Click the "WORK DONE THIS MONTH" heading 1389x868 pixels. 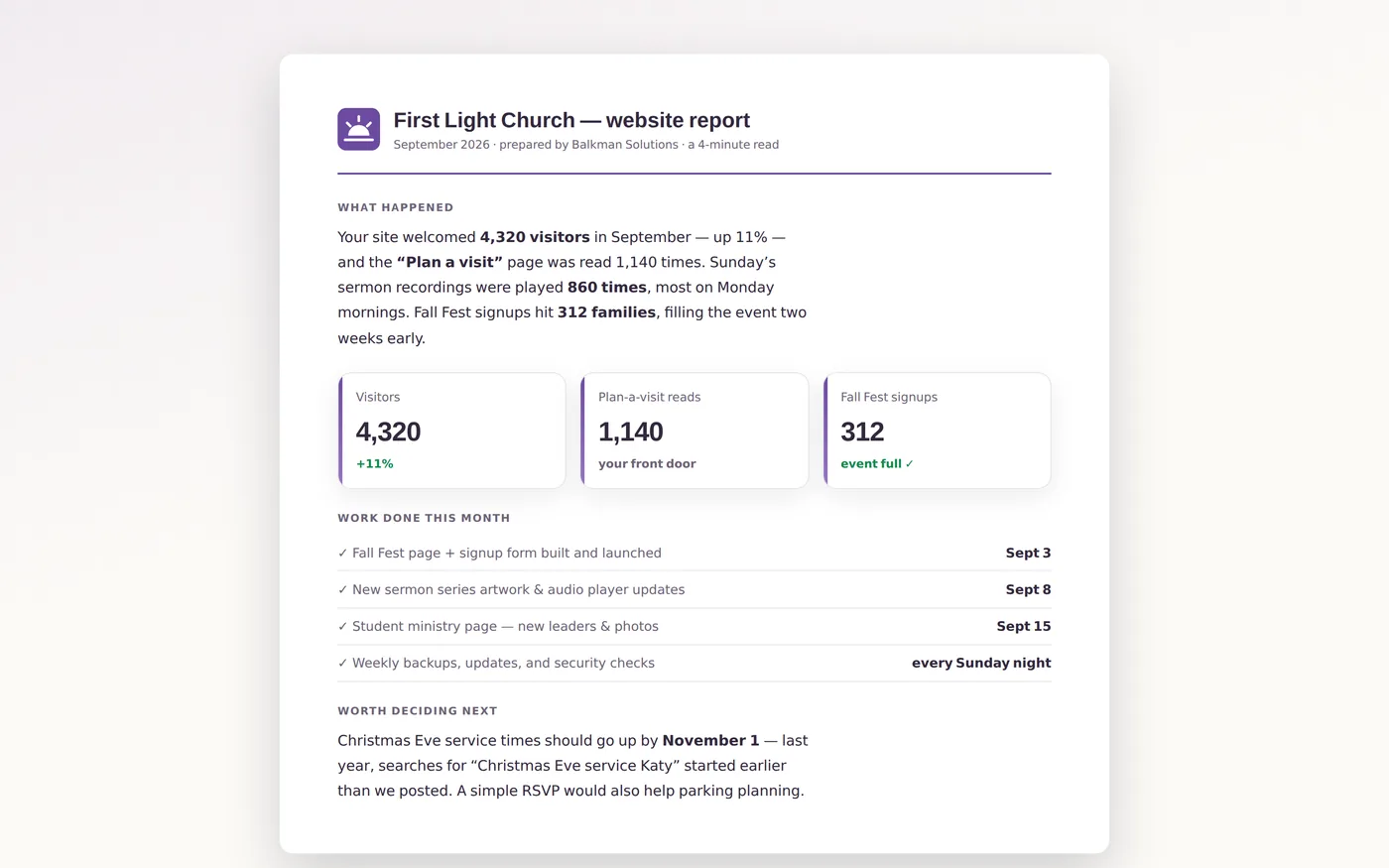(424, 518)
